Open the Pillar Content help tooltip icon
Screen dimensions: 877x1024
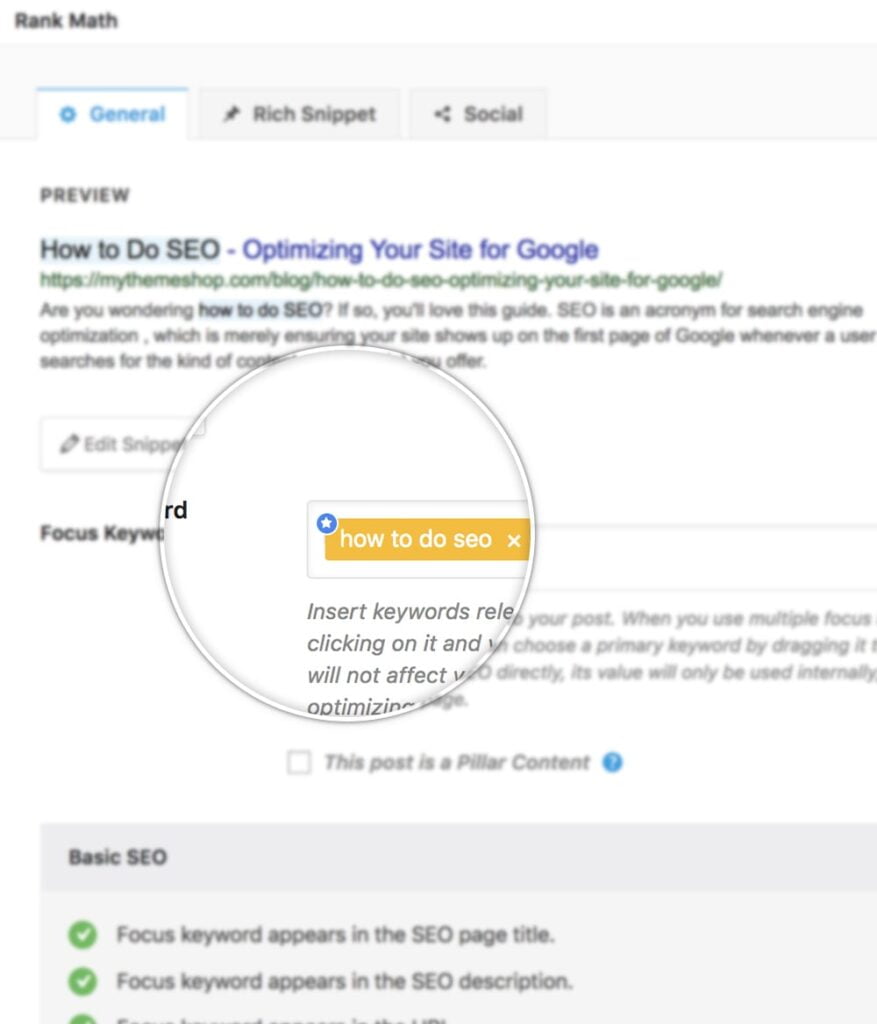pos(613,763)
